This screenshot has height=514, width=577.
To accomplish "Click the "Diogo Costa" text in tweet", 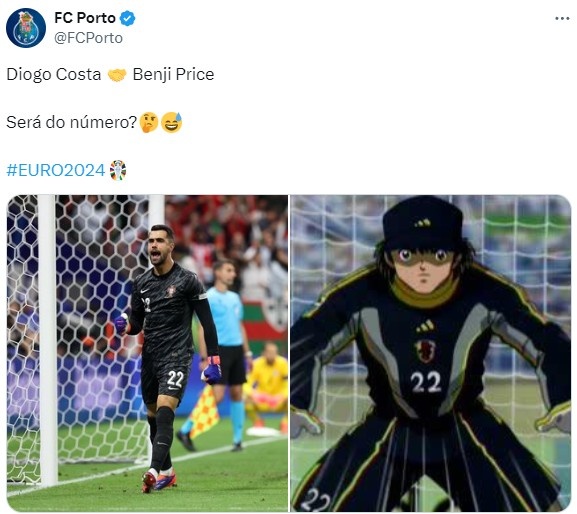I will 54,74.
